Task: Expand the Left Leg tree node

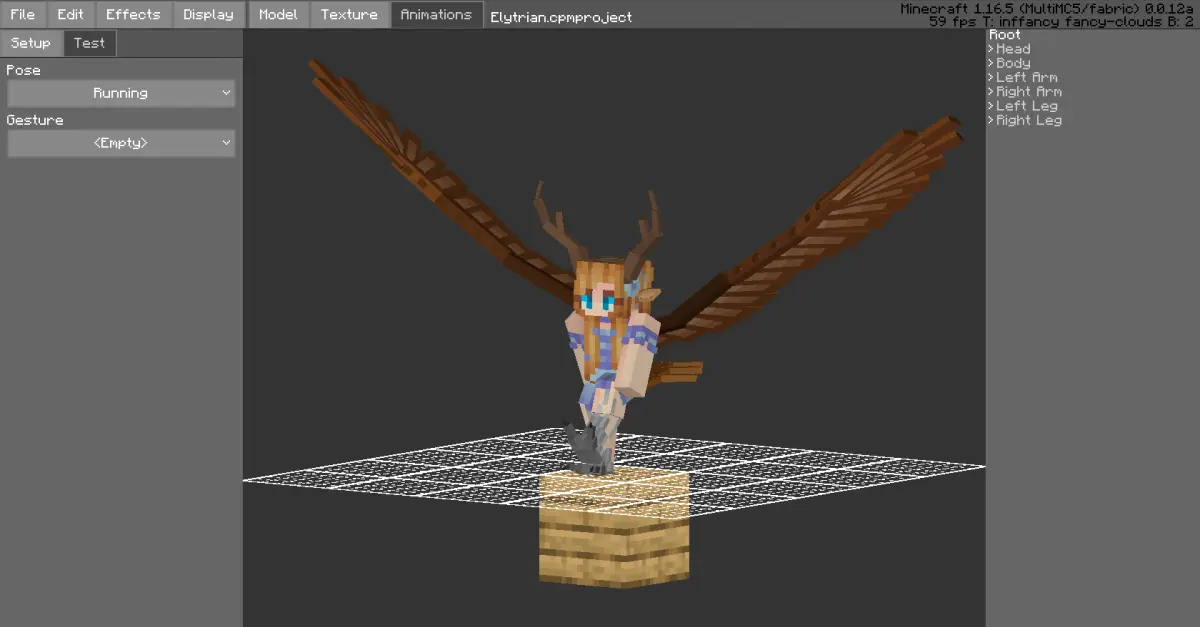Action: (x=992, y=105)
